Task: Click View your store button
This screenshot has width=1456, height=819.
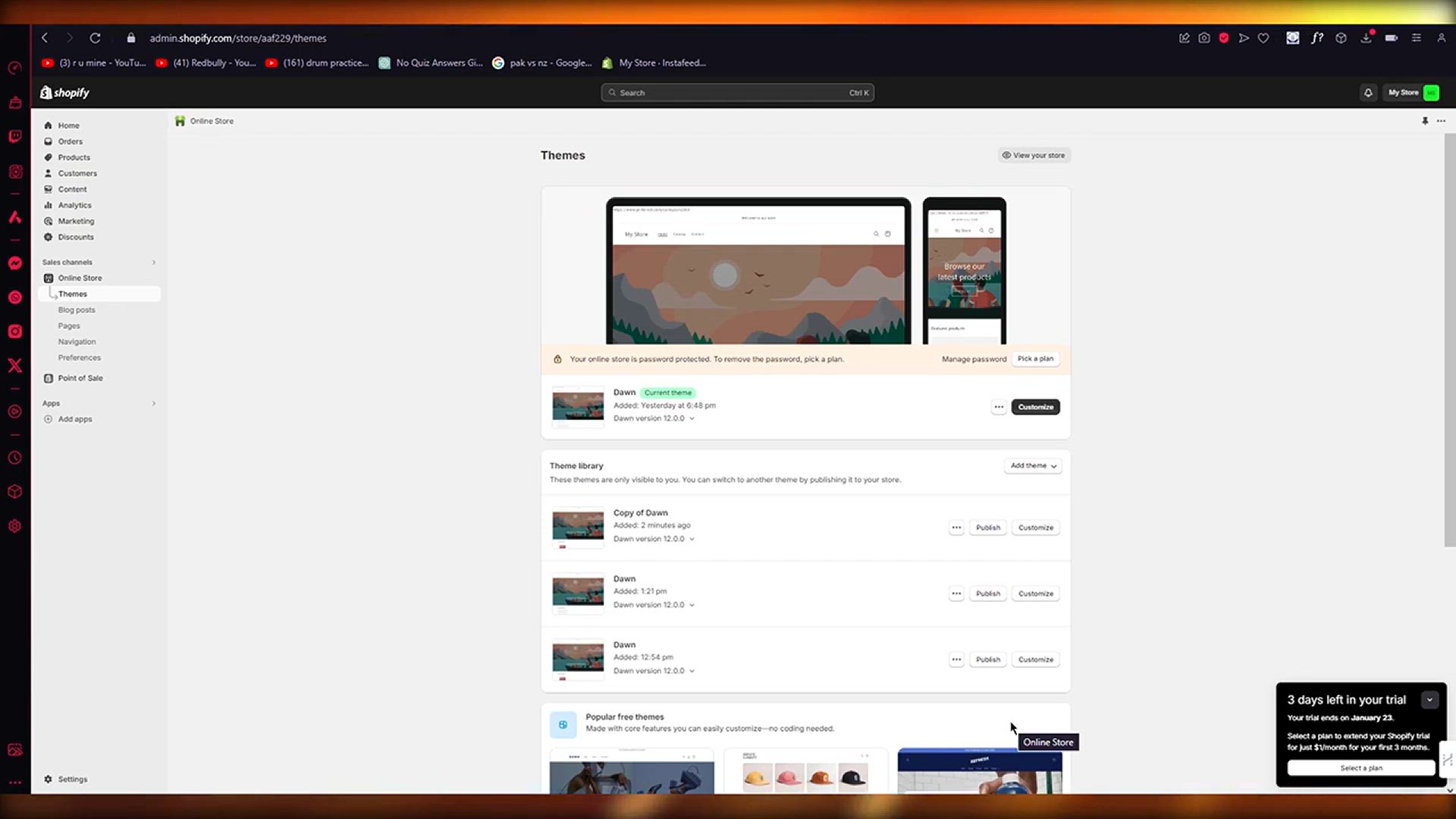Action: 1034,155
